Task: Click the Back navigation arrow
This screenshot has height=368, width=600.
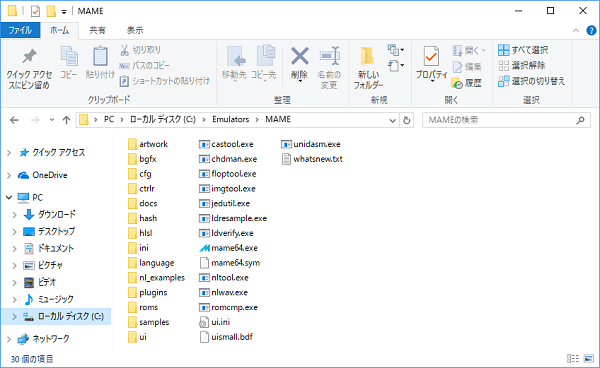Action: 14,120
